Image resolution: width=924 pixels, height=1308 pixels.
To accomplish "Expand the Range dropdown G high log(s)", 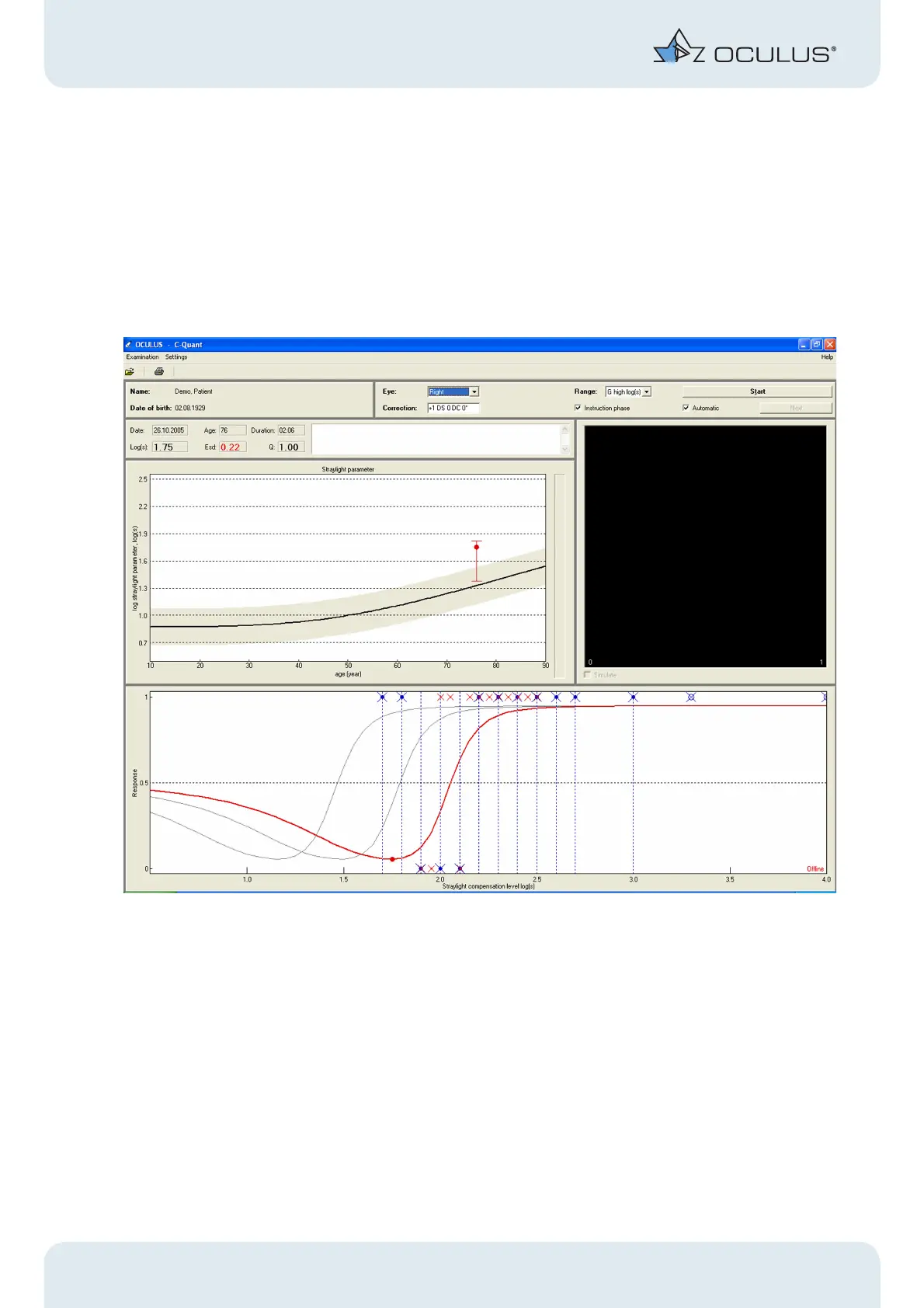I will point(647,392).
